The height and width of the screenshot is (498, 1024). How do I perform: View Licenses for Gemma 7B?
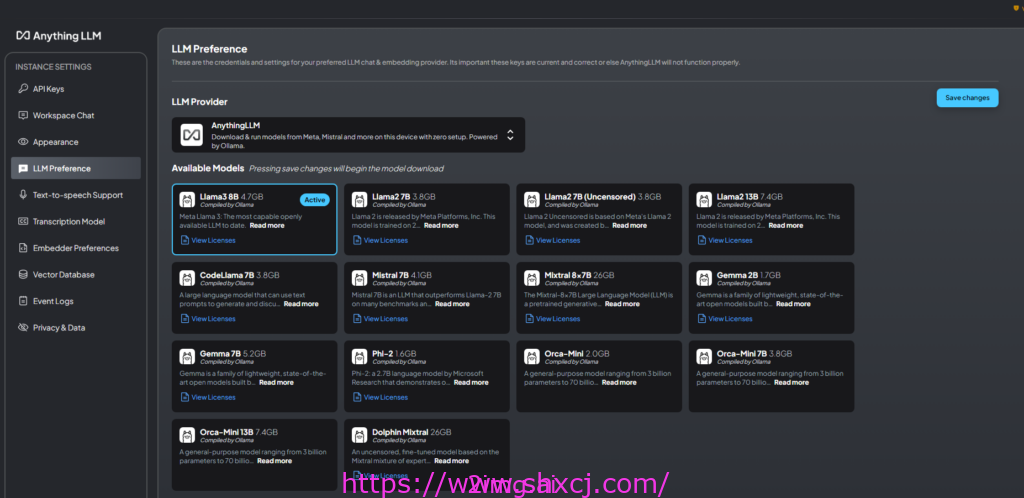coord(208,397)
